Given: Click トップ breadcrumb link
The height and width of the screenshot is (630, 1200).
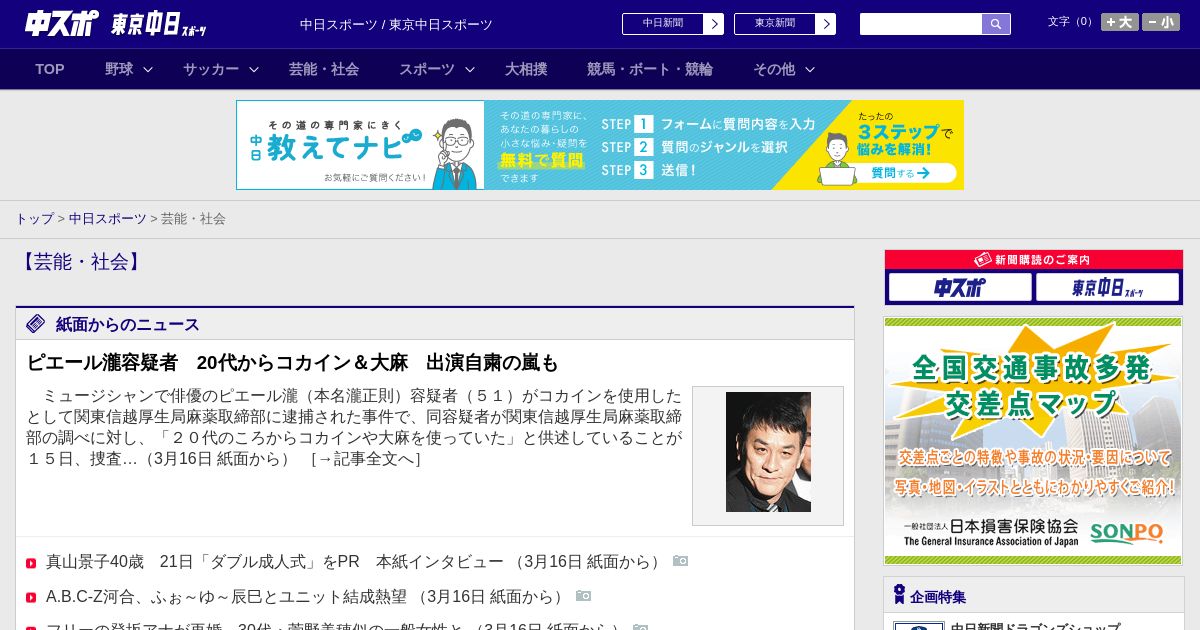Looking at the screenshot, I should [x=34, y=218].
